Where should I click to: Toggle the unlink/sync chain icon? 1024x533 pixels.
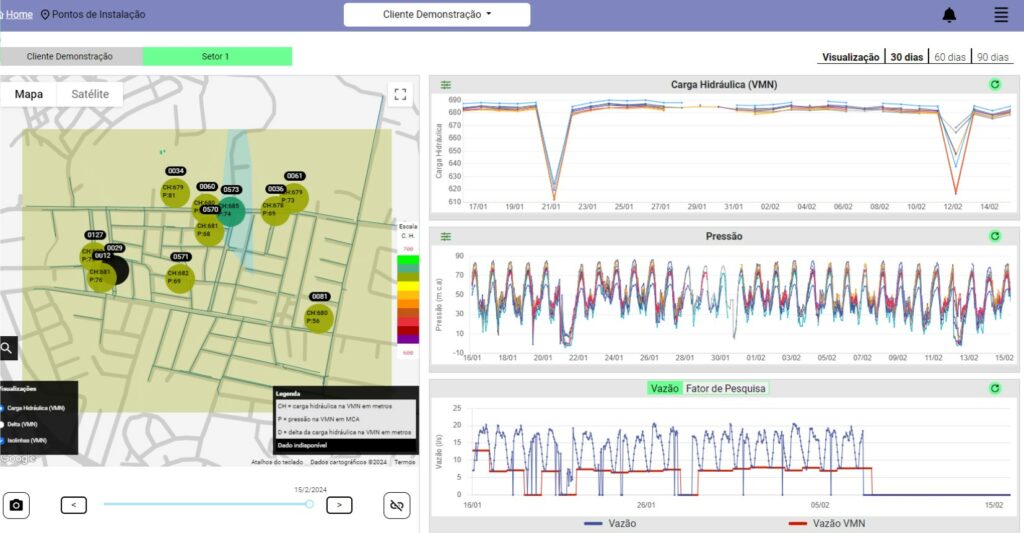pos(396,506)
